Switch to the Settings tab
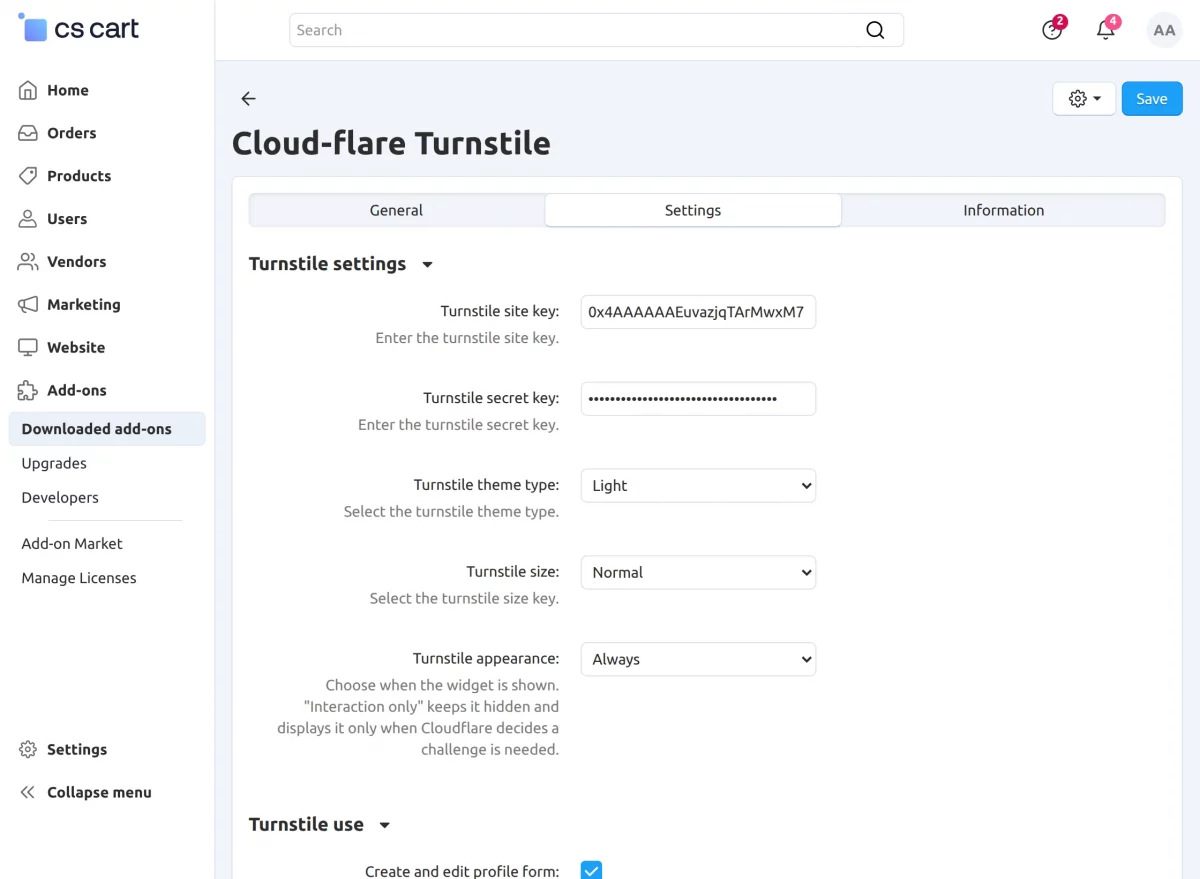Image resolution: width=1200 pixels, height=879 pixels. point(693,210)
